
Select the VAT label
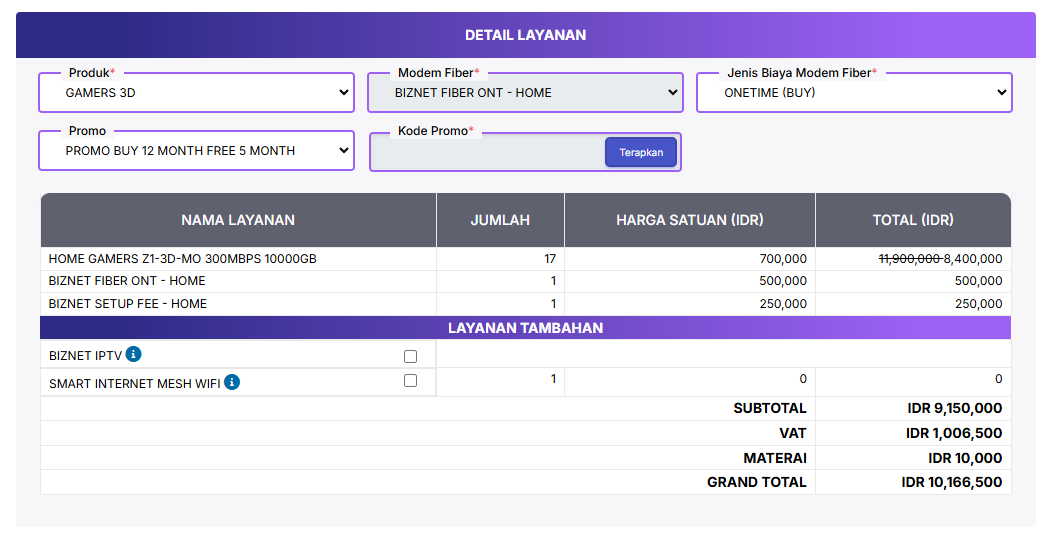793,433
